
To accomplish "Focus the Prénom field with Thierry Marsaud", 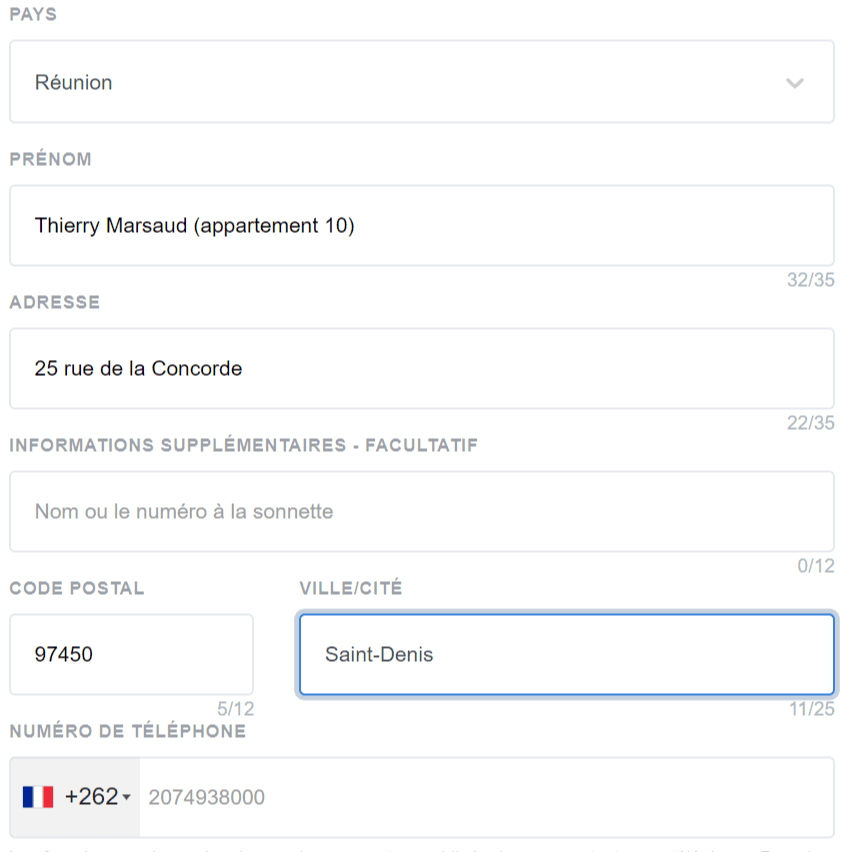I will coord(421,226).
